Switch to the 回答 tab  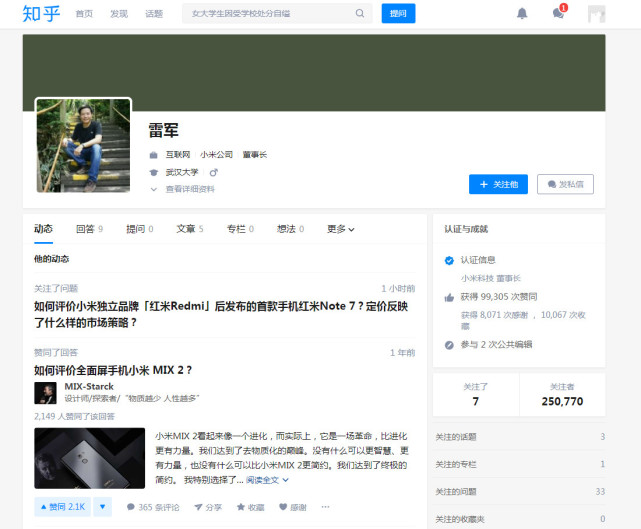click(88, 229)
